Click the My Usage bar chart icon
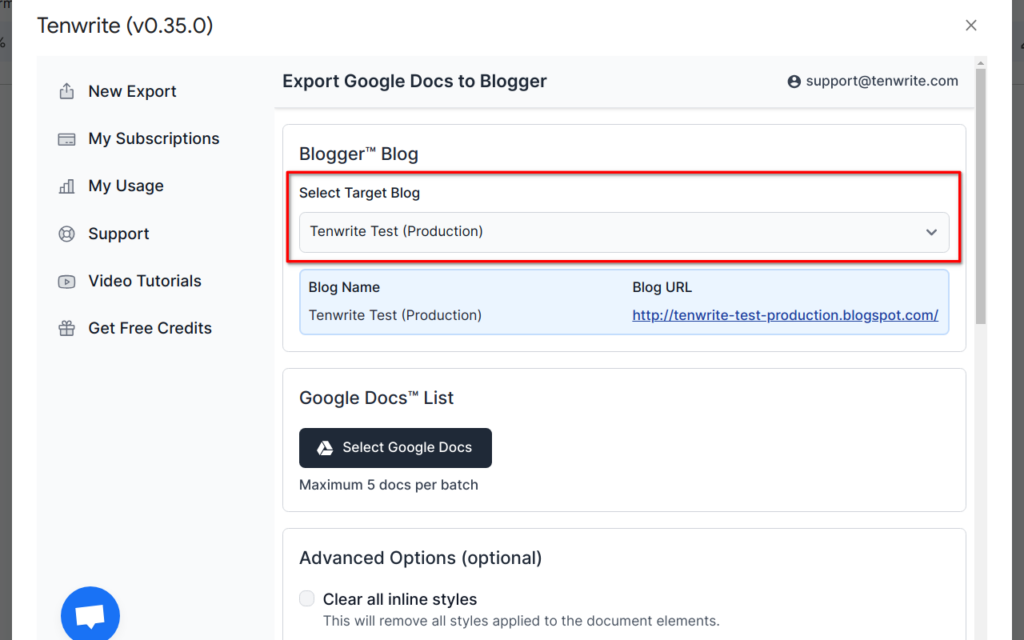The height and width of the screenshot is (640, 1024). click(x=66, y=185)
